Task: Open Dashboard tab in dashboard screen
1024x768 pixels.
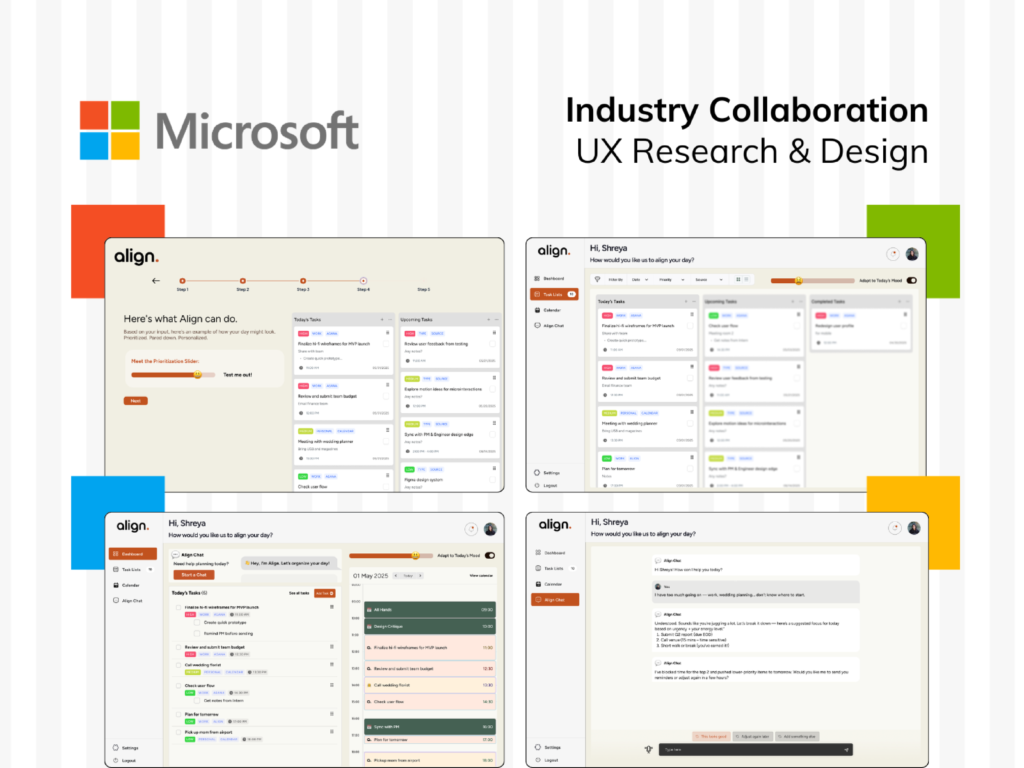Action: click(x=133, y=554)
